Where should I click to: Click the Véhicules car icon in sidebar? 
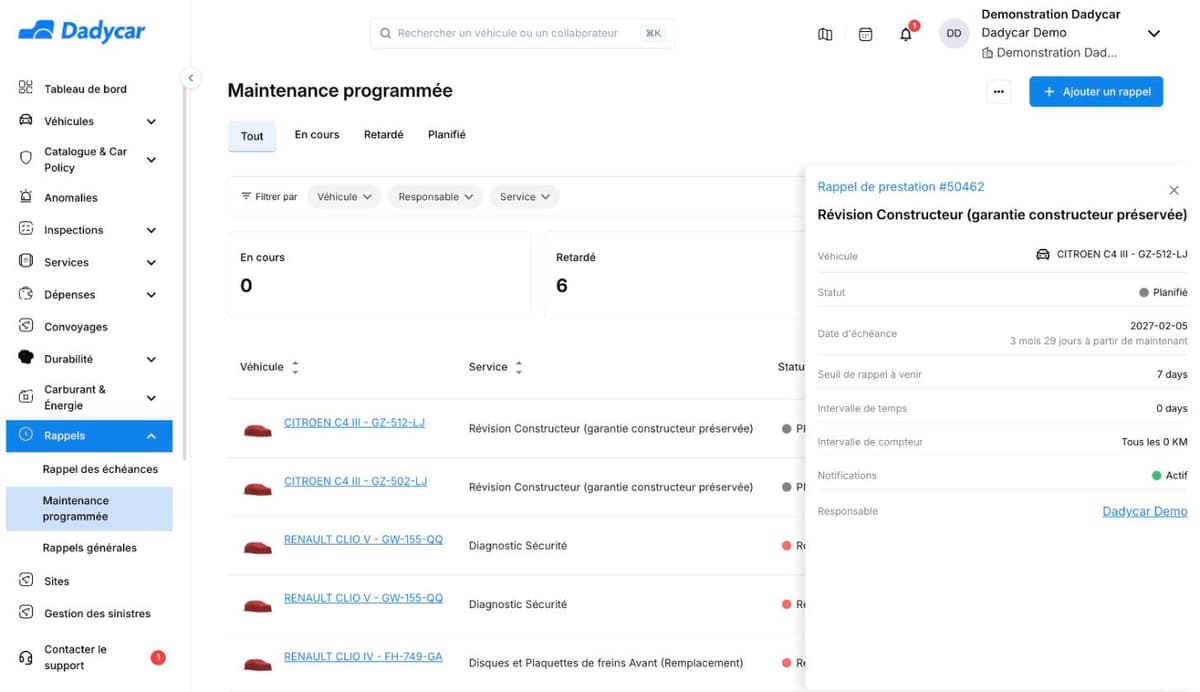[26, 120]
